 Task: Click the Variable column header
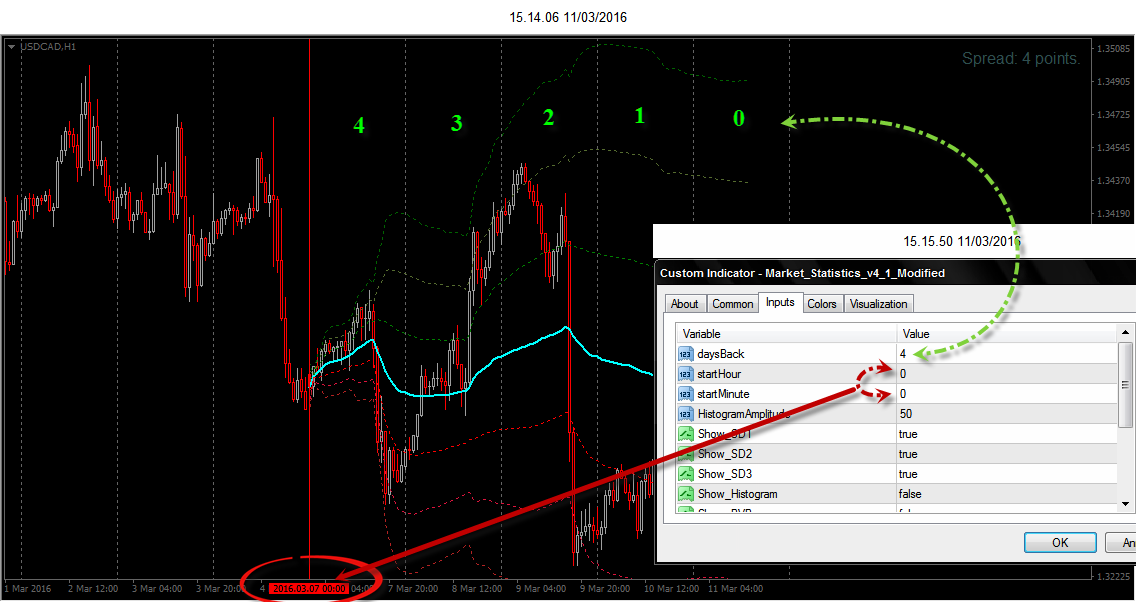coord(786,334)
